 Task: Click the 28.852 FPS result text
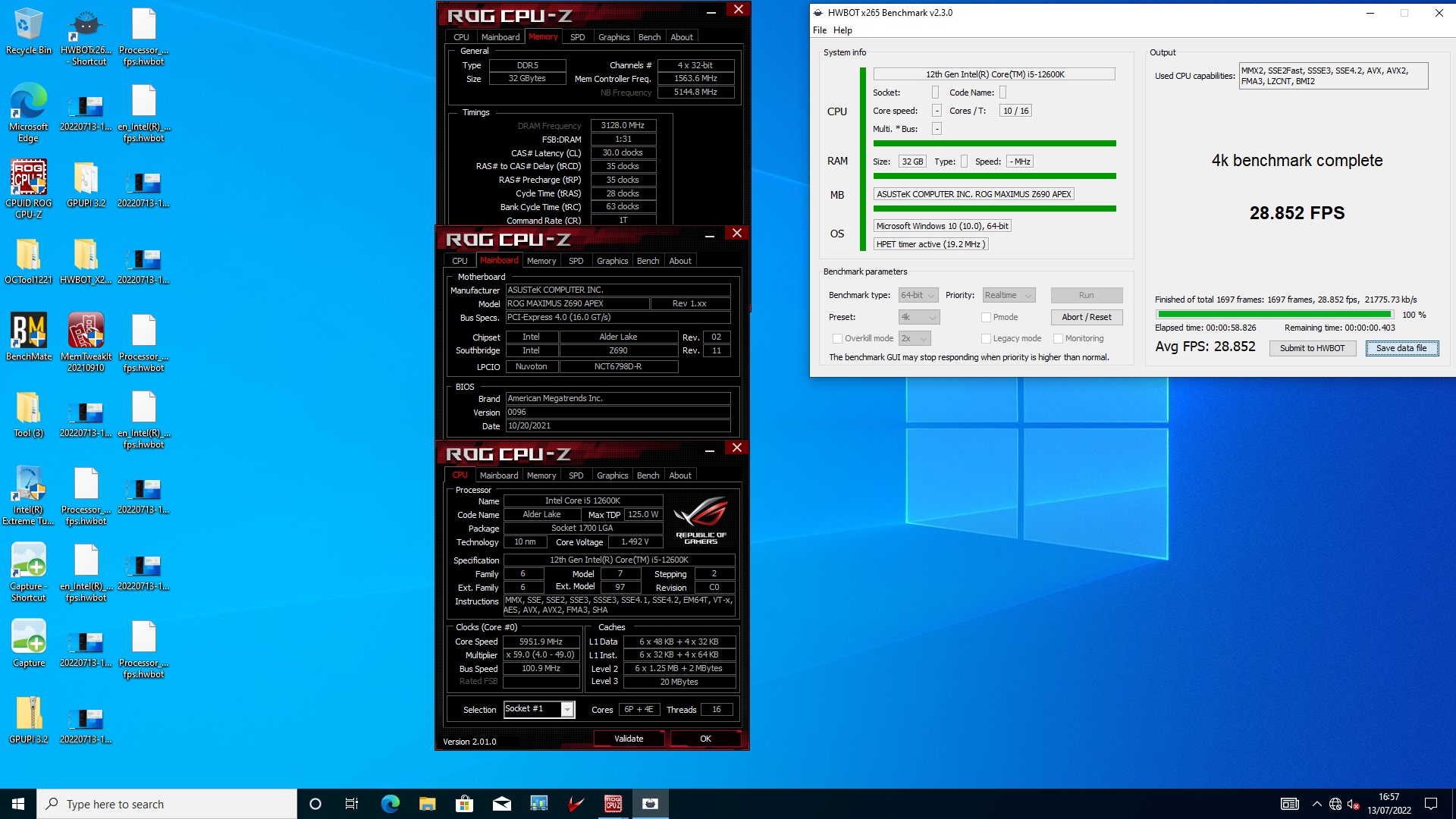pos(1297,213)
